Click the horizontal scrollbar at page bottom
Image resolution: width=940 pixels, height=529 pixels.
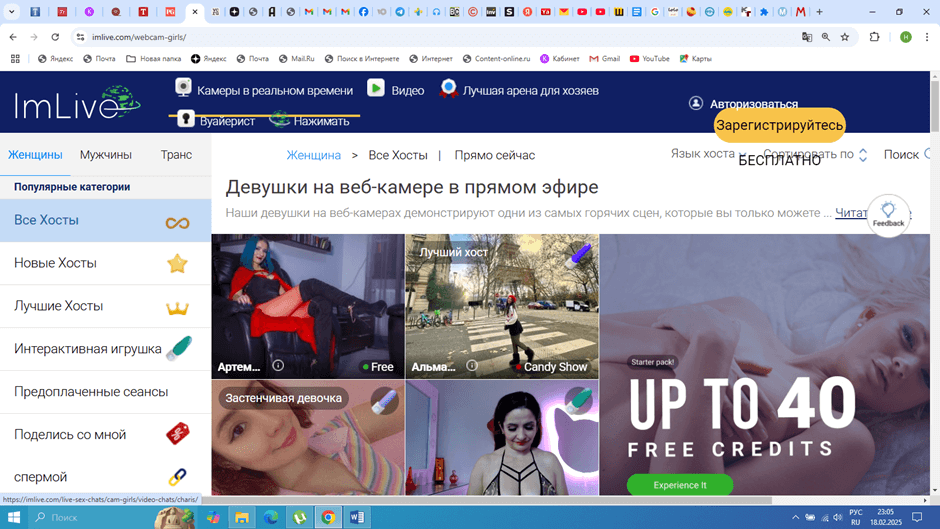(480, 500)
